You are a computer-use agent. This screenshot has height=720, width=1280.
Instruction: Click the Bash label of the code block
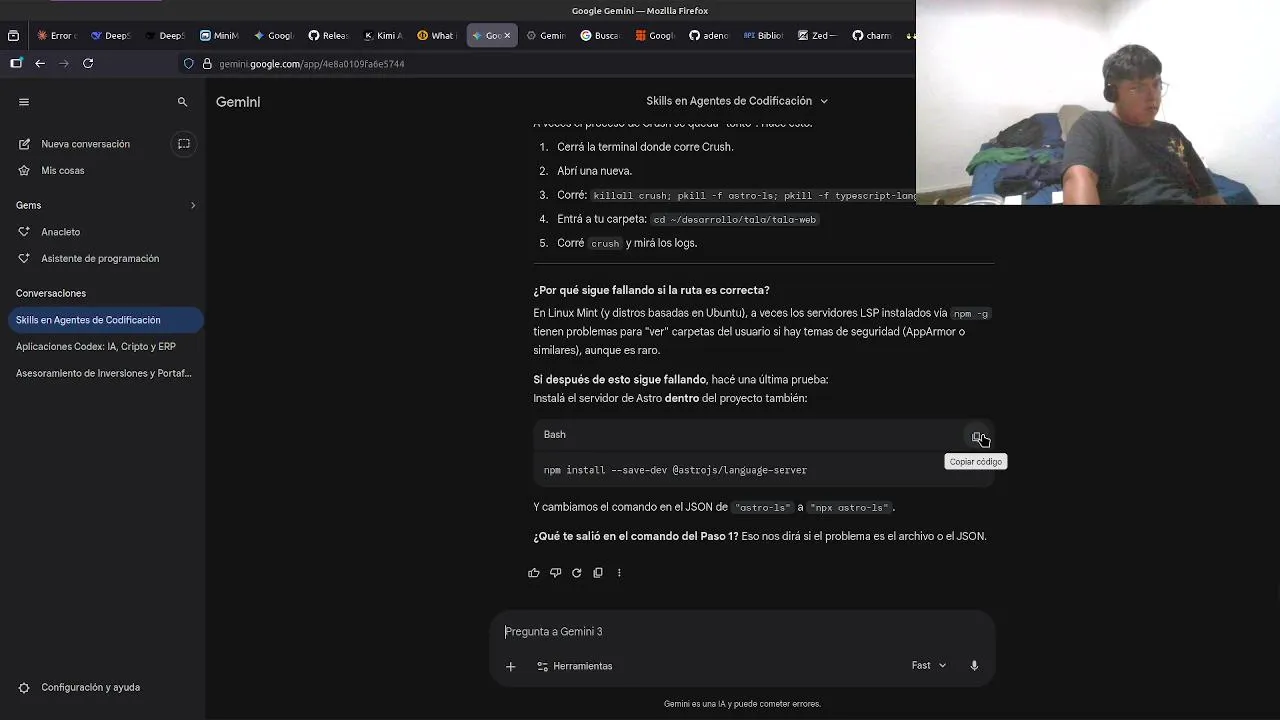tap(554, 435)
